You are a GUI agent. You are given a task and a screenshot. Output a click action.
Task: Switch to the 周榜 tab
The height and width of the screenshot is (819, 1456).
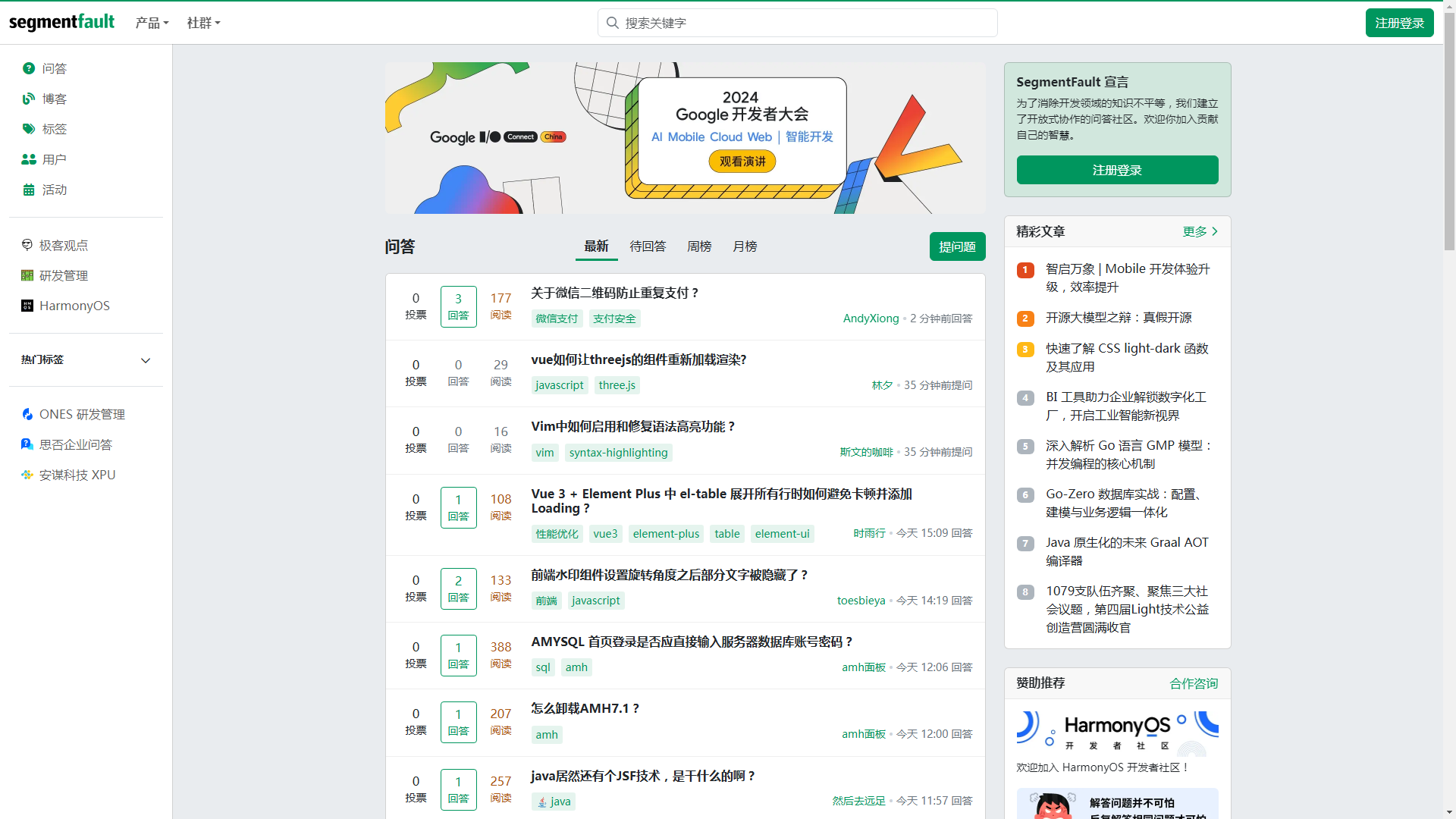699,246
